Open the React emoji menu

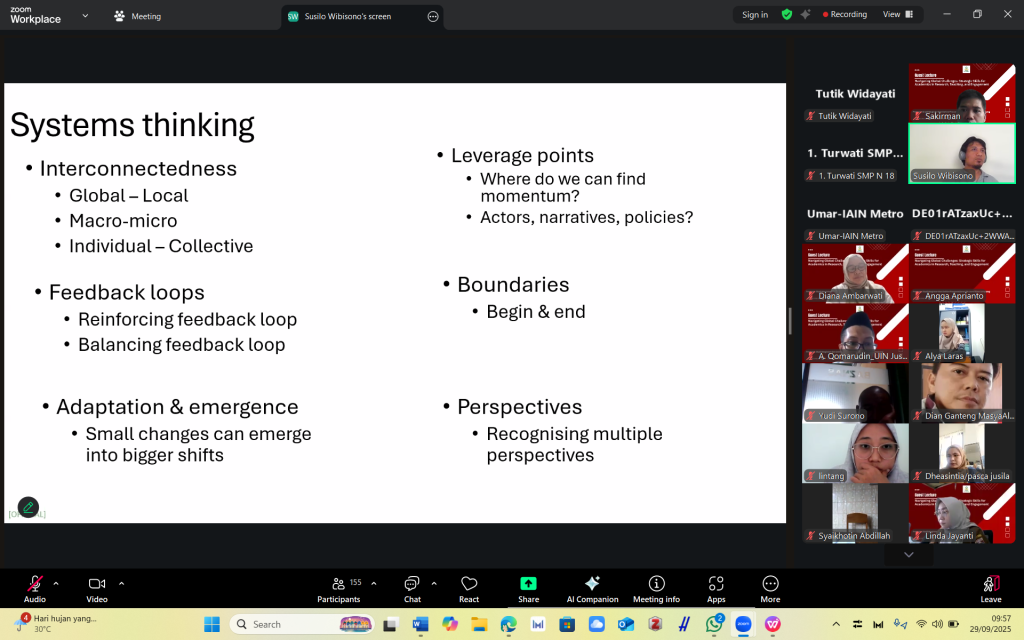click(x=469, y=588)
